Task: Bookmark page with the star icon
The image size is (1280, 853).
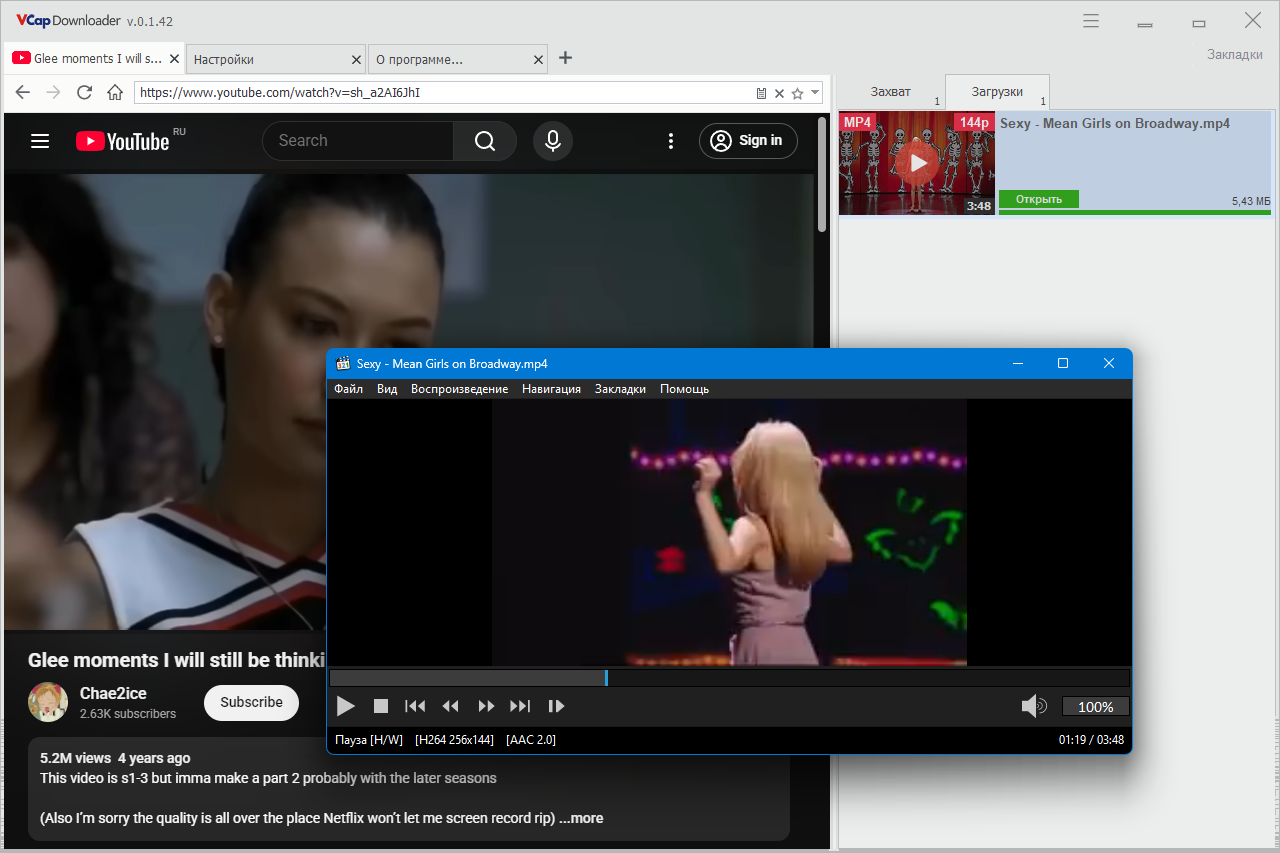Action: pos(797,93)
